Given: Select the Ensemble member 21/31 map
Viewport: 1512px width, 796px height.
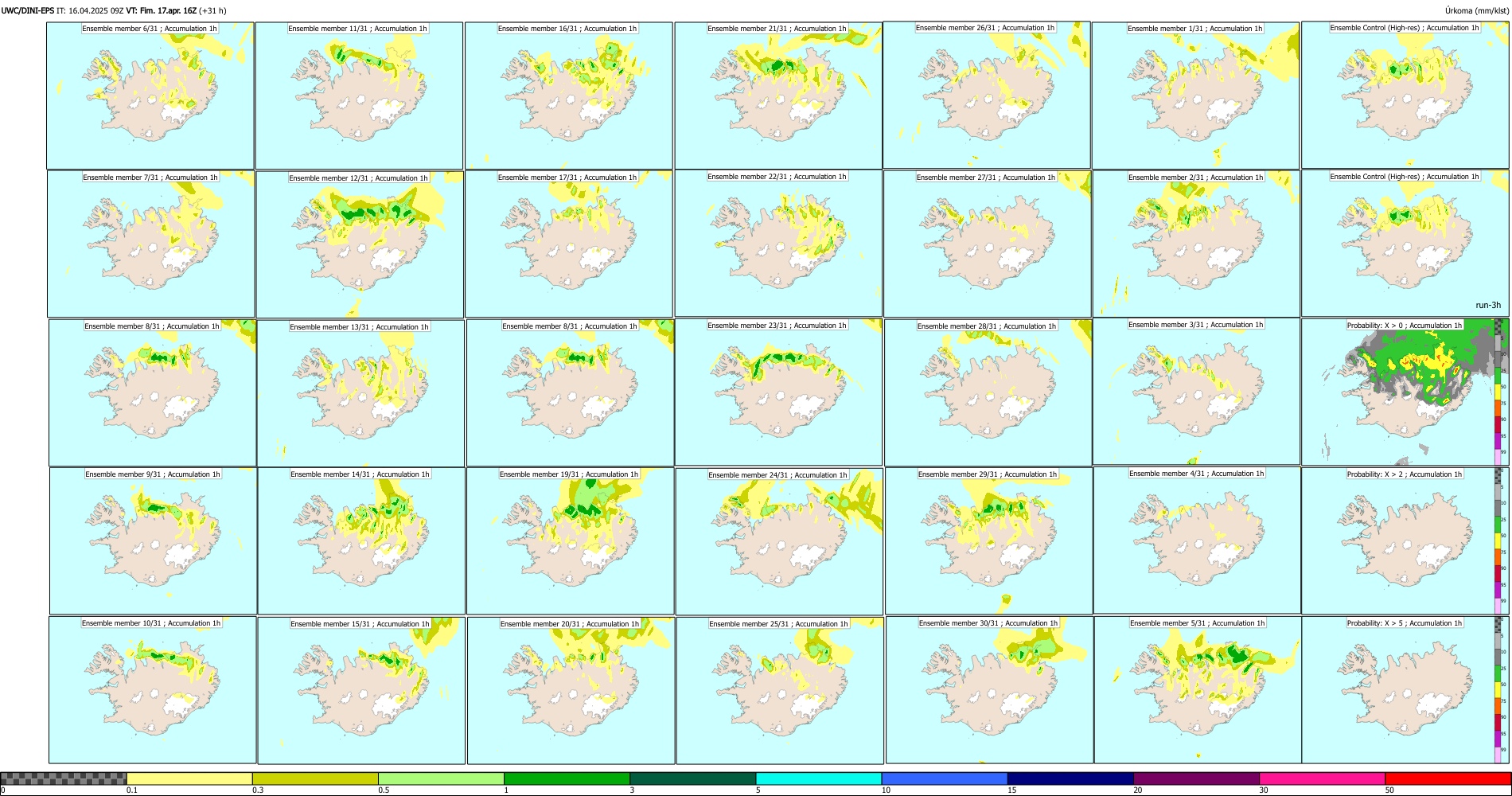Looking at the screenshot, I should coord(778,96).
